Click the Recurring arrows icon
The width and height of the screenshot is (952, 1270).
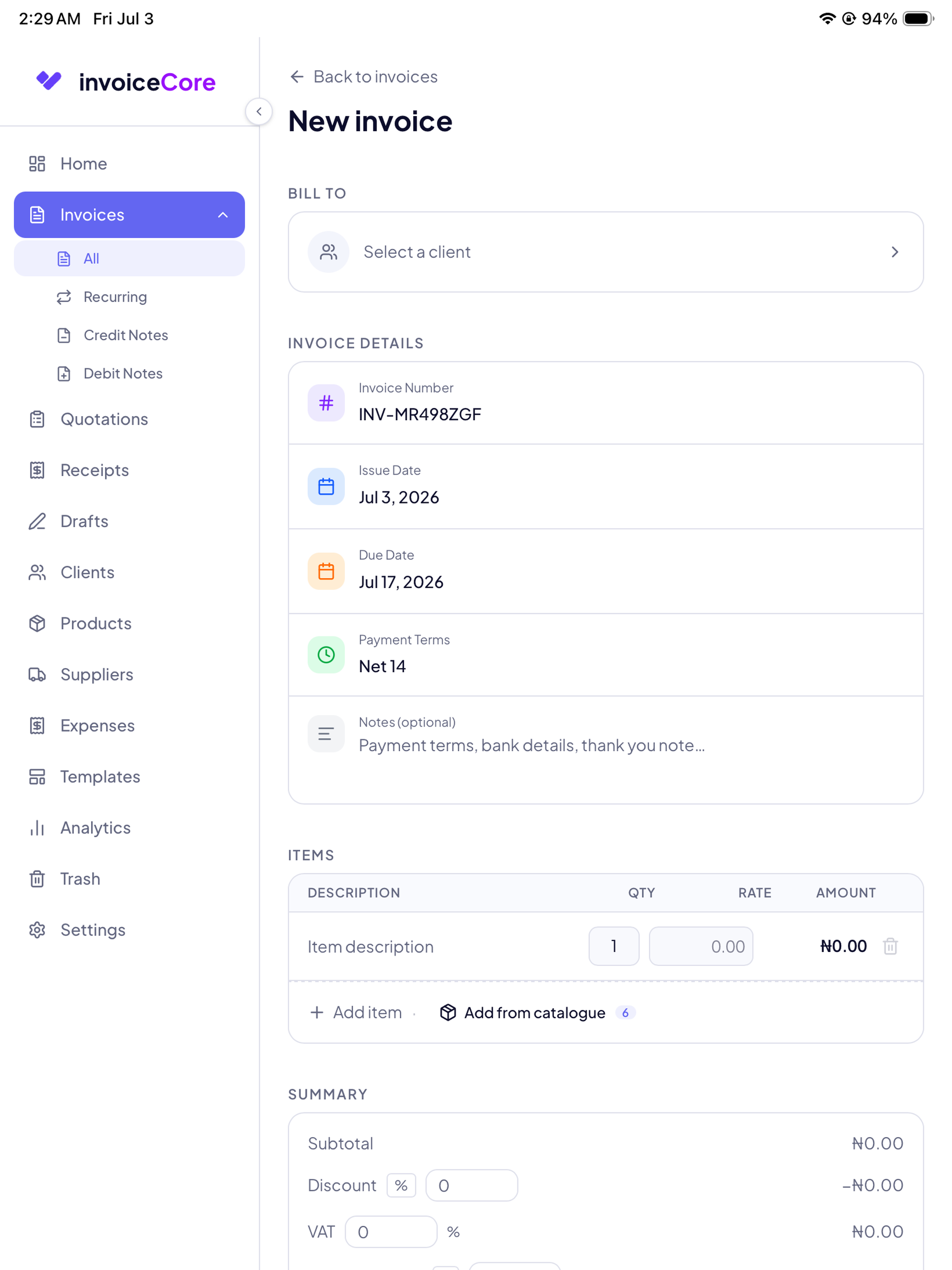point(64,297)
